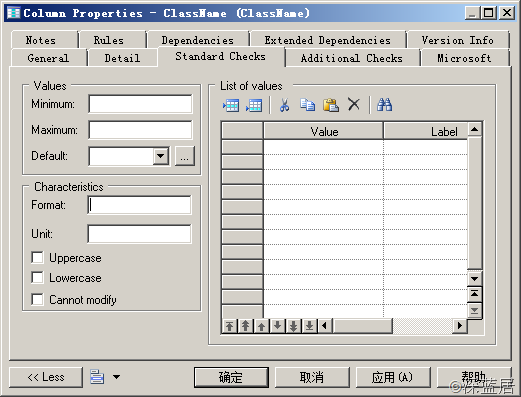Click the ellipsis button beside Default
521x397 pixels.
(185, 156)
